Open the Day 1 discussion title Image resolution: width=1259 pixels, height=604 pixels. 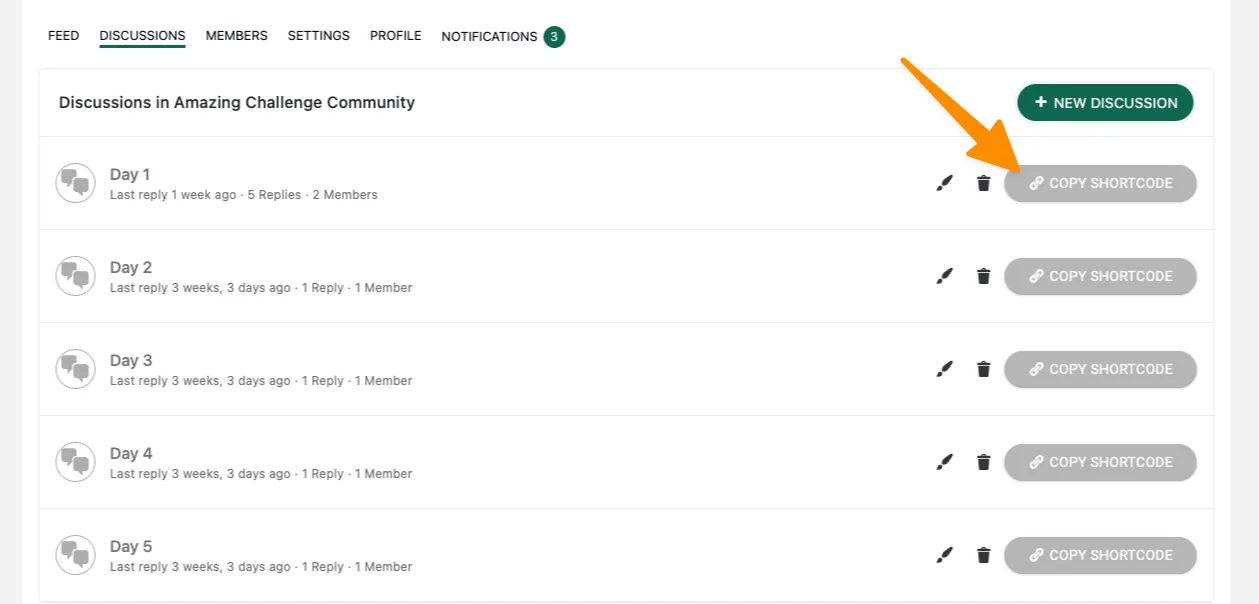click(x=130, y=175)
